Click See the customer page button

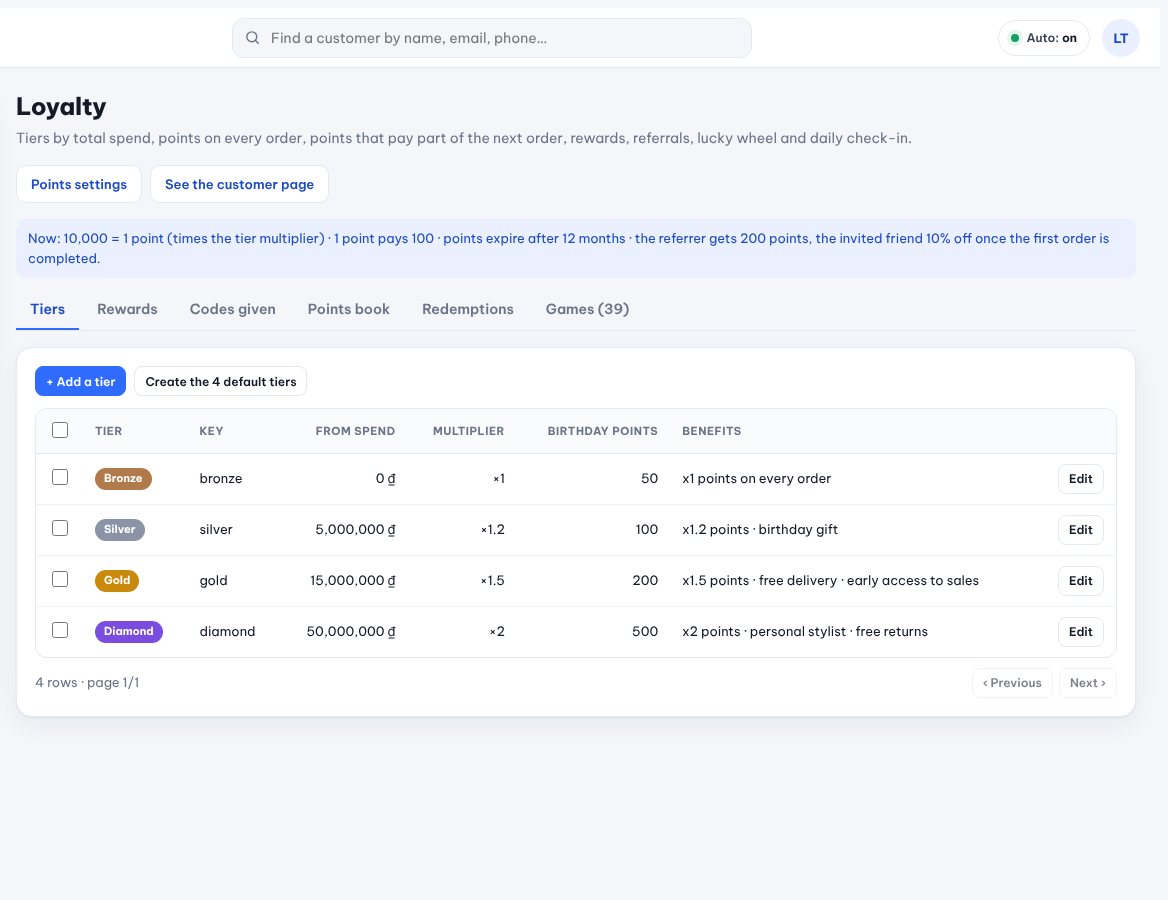point(239,184)
